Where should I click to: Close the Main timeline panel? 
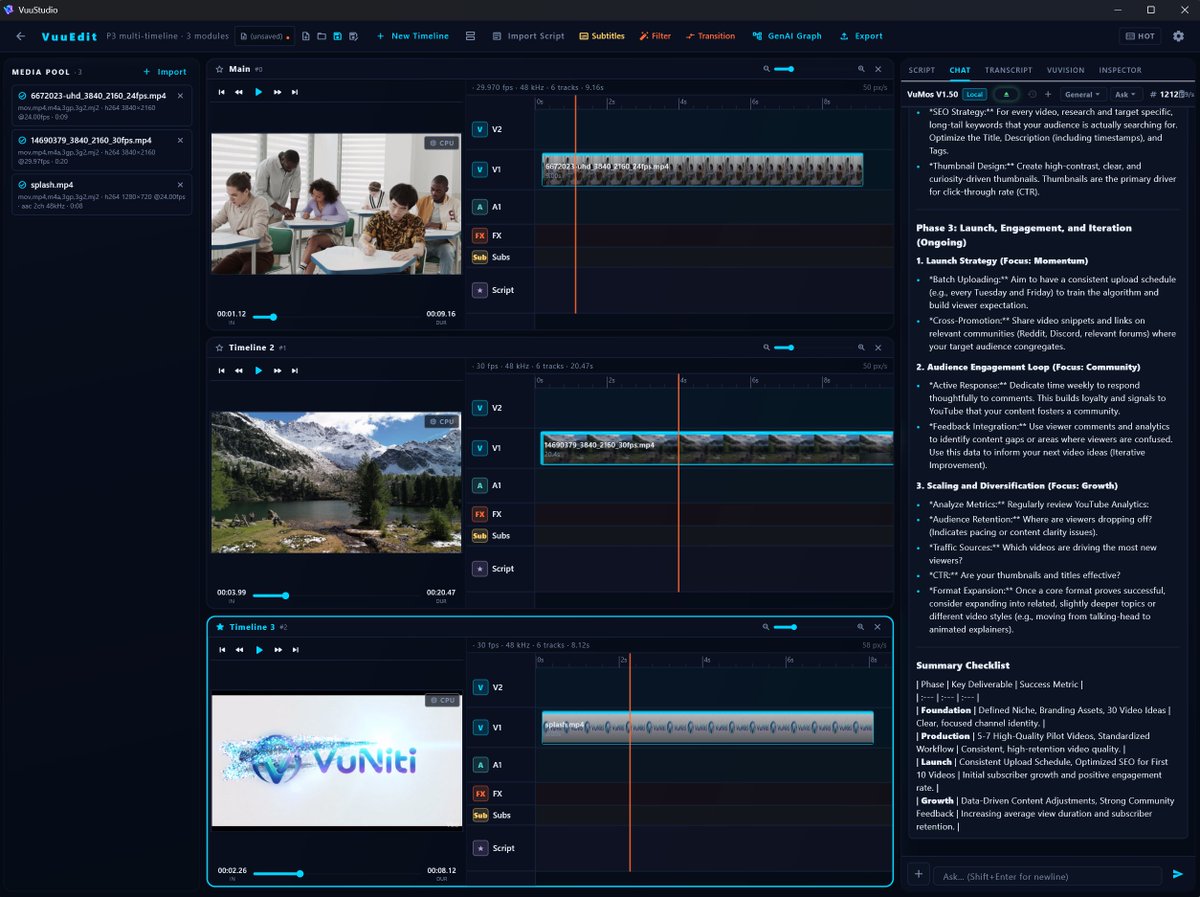878,69
